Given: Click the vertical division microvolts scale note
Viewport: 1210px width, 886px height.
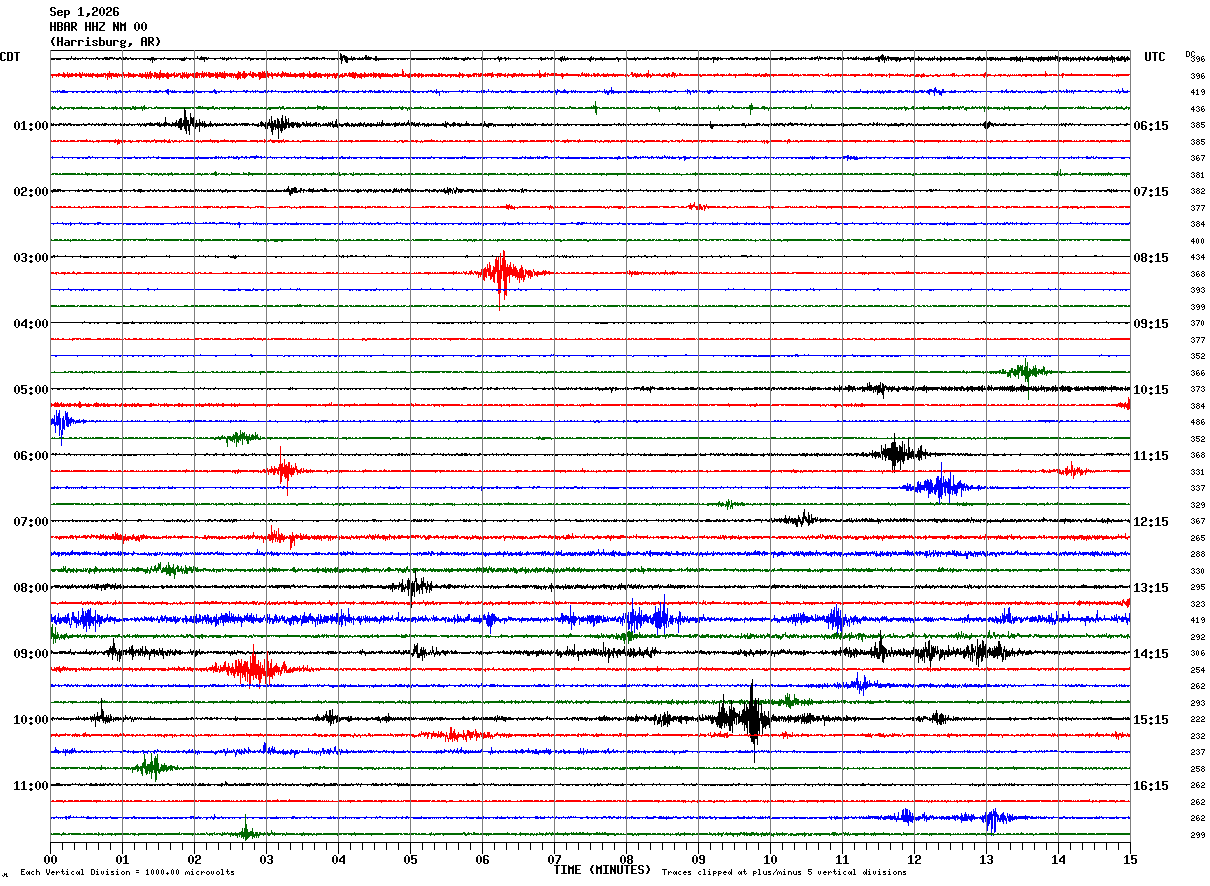Looking at the screenshot, I should point(127,872).
